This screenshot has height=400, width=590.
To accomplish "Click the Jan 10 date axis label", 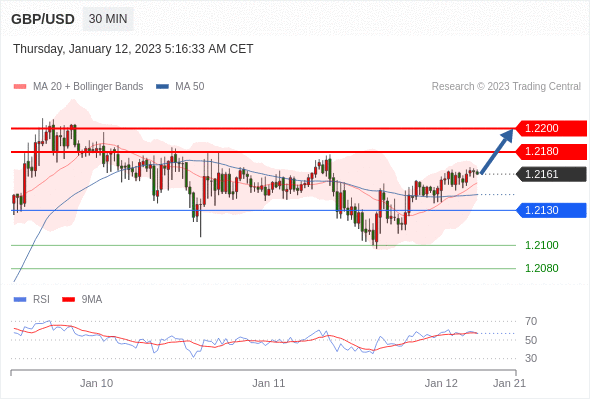I will (96, 383).
